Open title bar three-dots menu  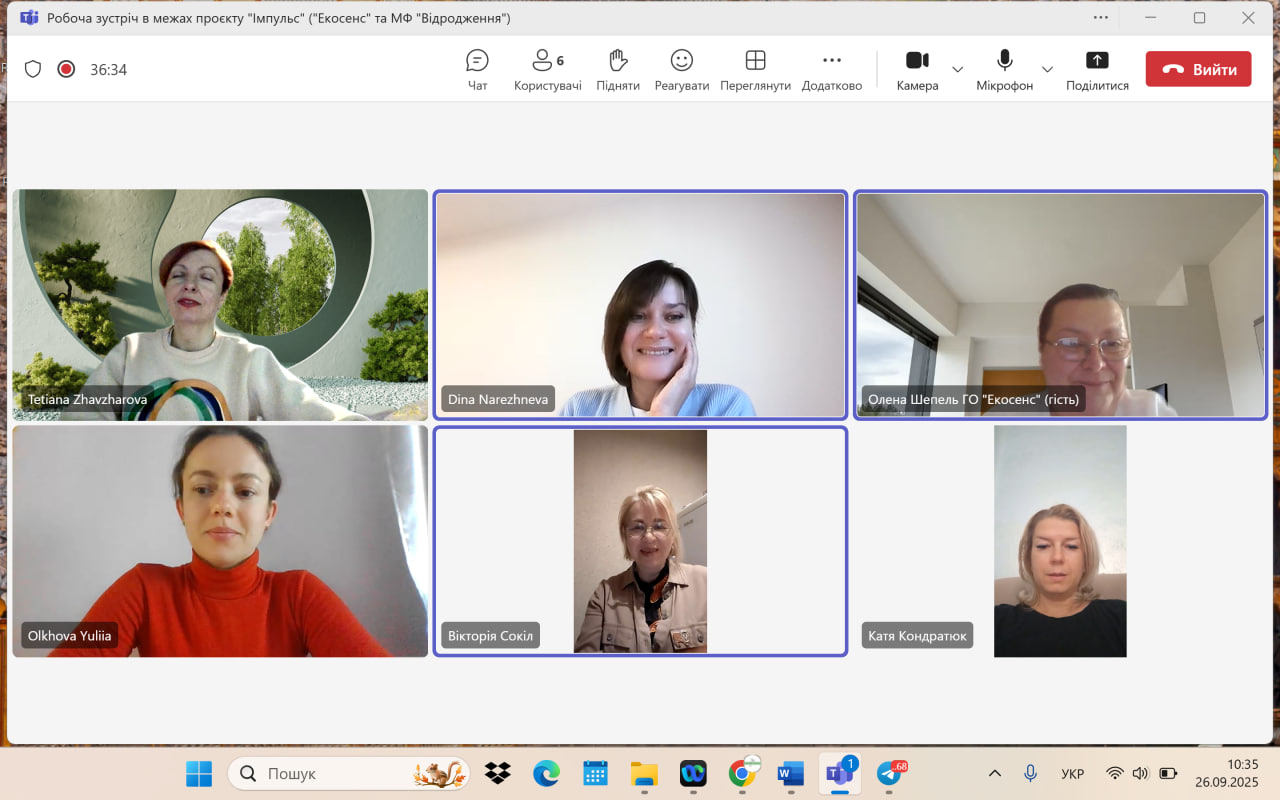click(1101, 18)
